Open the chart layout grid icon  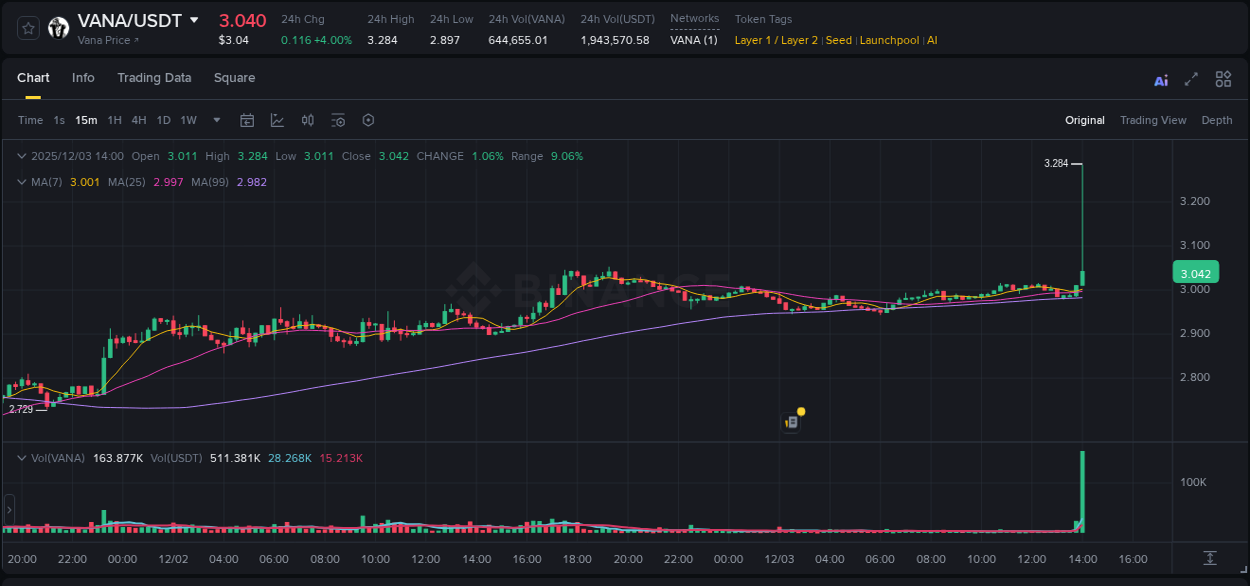[1223, 79]
